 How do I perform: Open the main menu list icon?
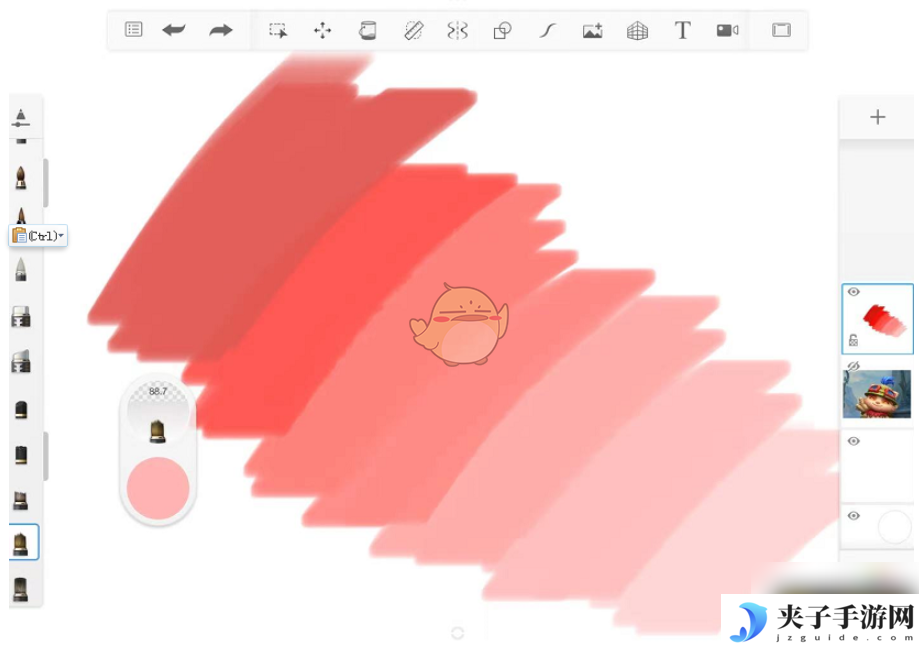(134, 29)
